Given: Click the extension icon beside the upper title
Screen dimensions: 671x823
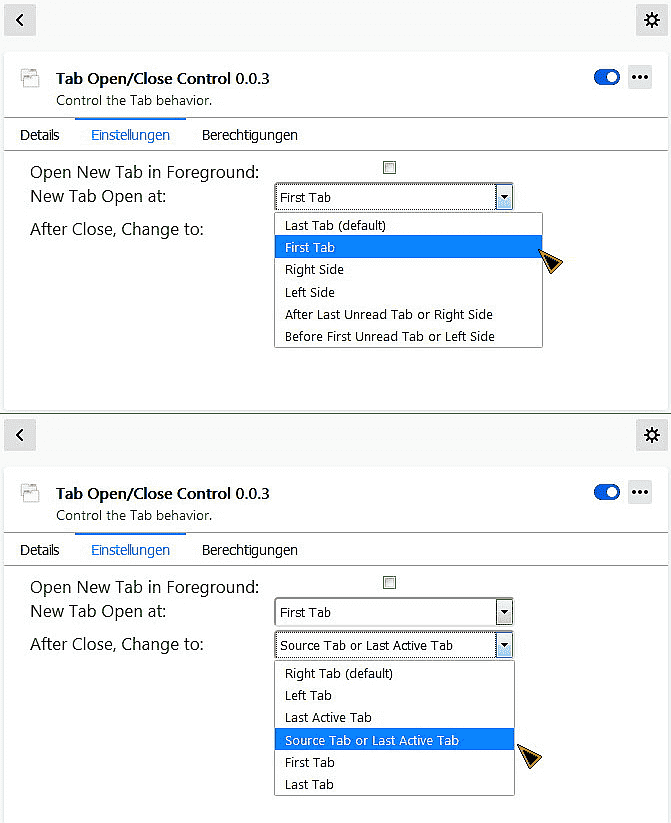Looking at the screenshot, I should click(x=30, y=77).
